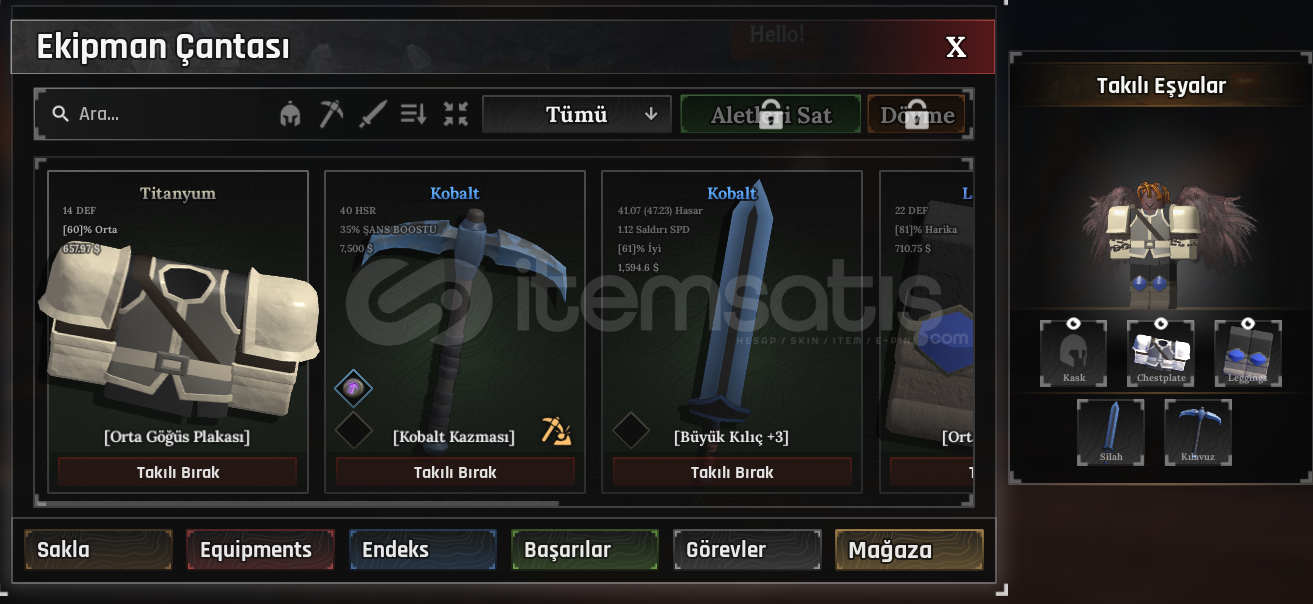The height and width of the screenshot is (604, 1313).
Task: Toggle Kask visibility eye icon
Action: [1073, 323]
